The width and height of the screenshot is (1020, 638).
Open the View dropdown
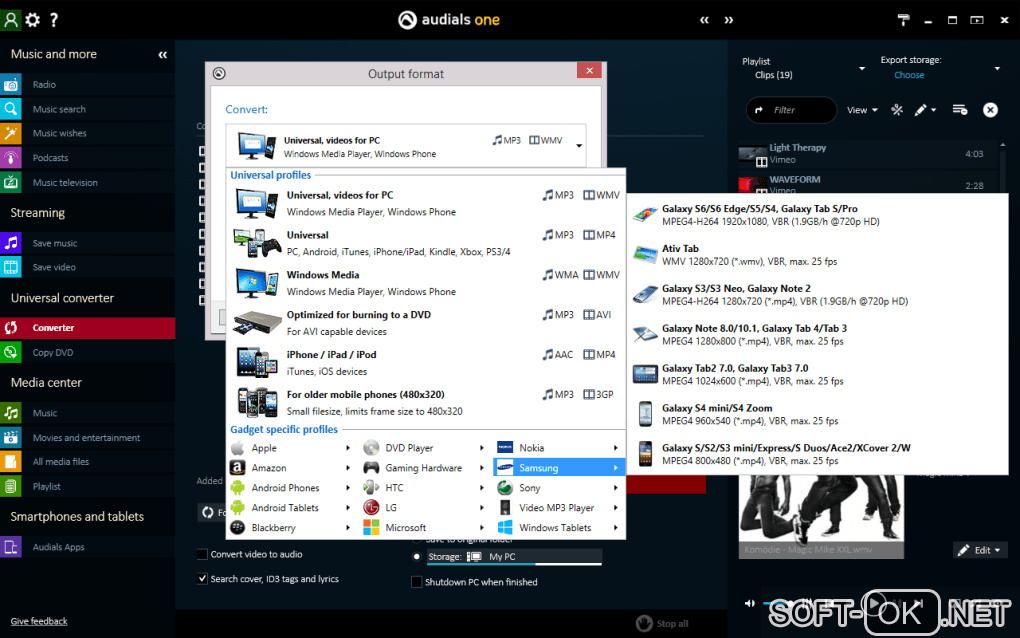coord(862,110)
